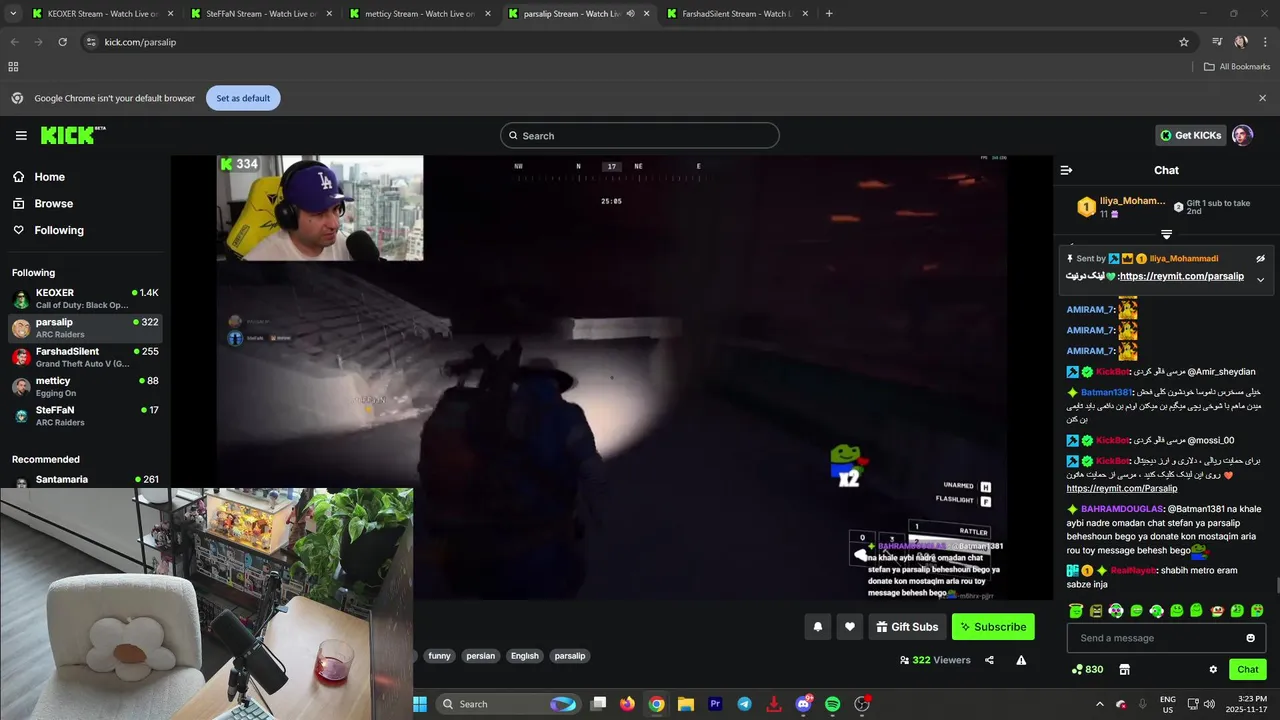
Task: Show hidden system tray icons
Action: [x=1100, y=704]
